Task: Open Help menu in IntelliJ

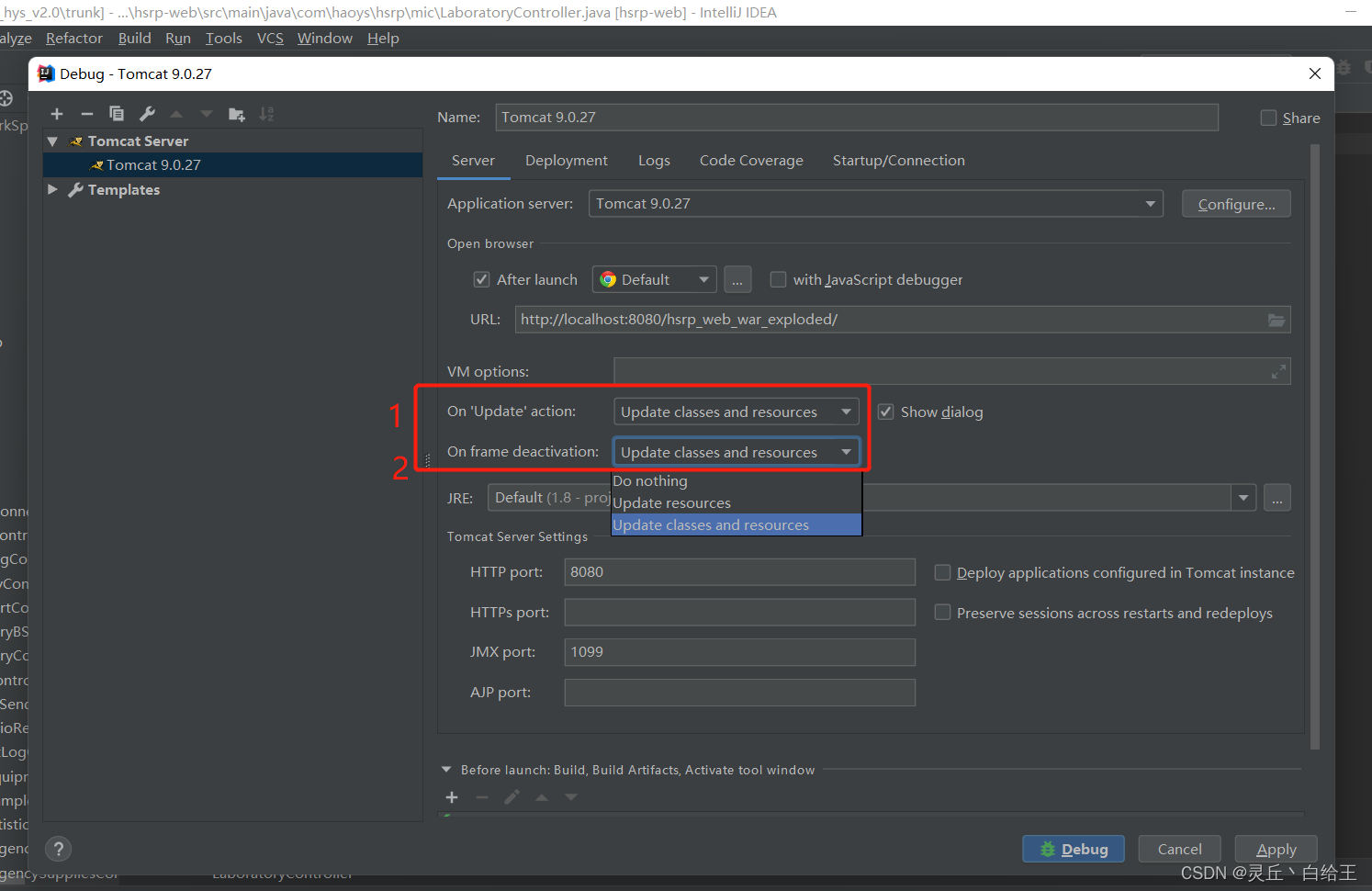Action: [383, 39]
